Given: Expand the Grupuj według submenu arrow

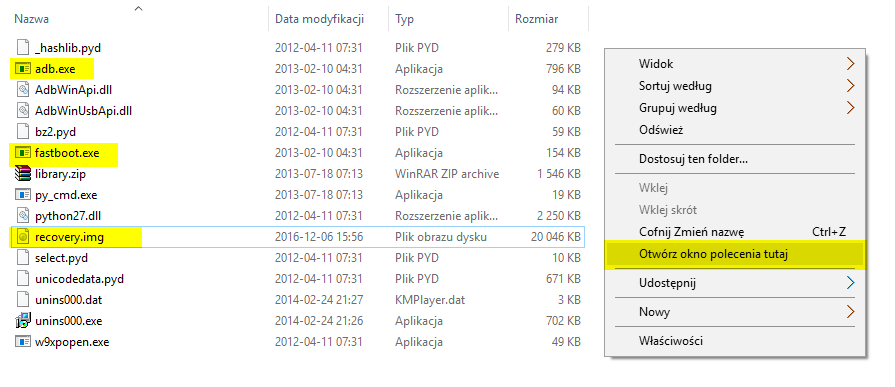Looking at the screenshot, I should (850, 108).
